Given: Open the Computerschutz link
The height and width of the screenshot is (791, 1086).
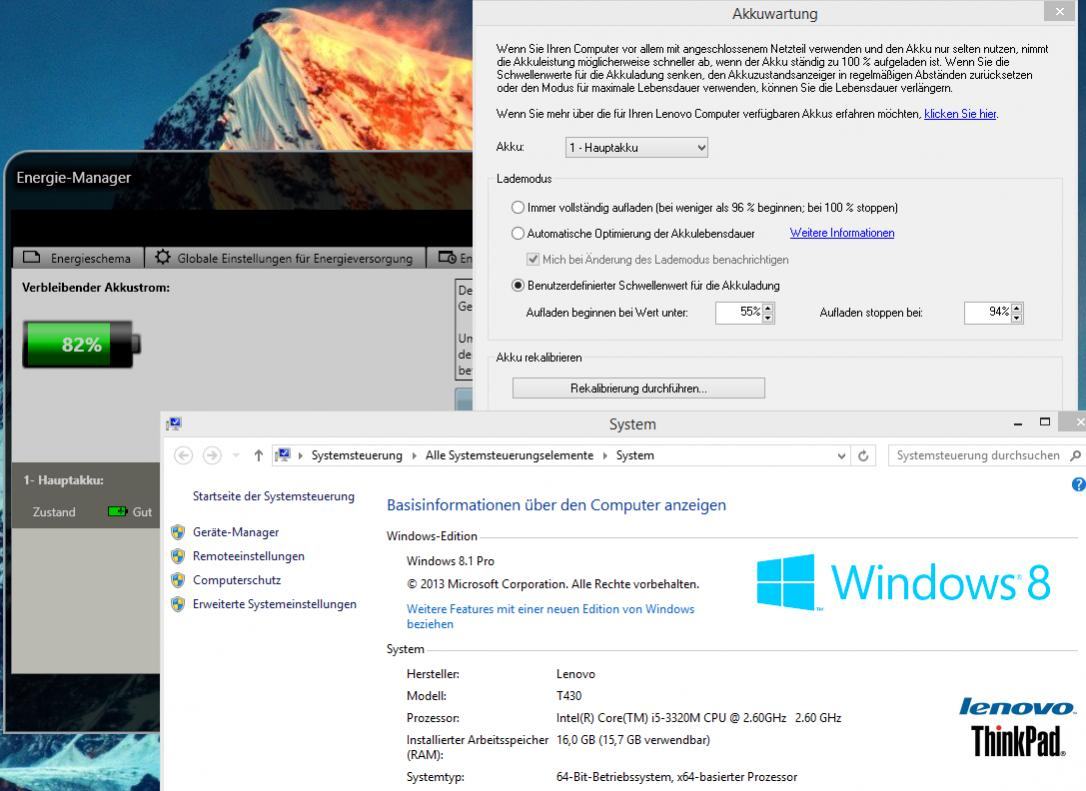Looking at the screenshot, I should point(237,580).
